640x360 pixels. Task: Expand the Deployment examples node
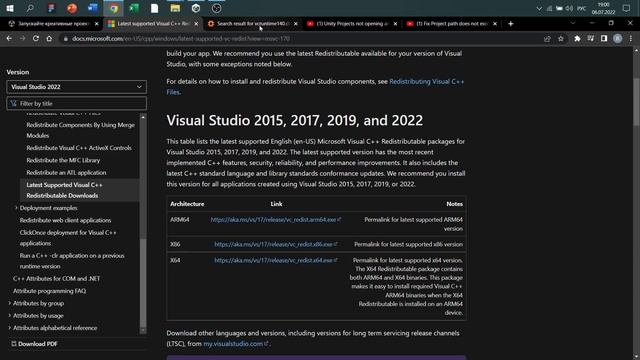point(16,208)
